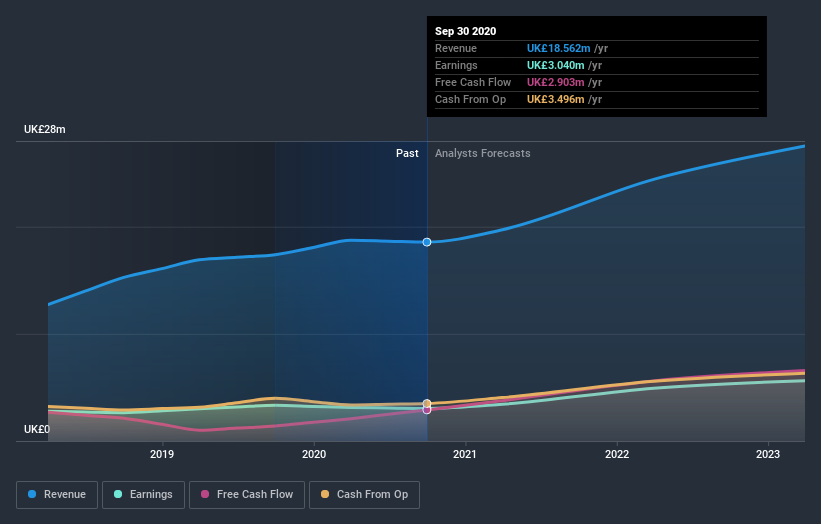Click the Analysts Forecasts label

pyautogui.click(x=482, y=153)
